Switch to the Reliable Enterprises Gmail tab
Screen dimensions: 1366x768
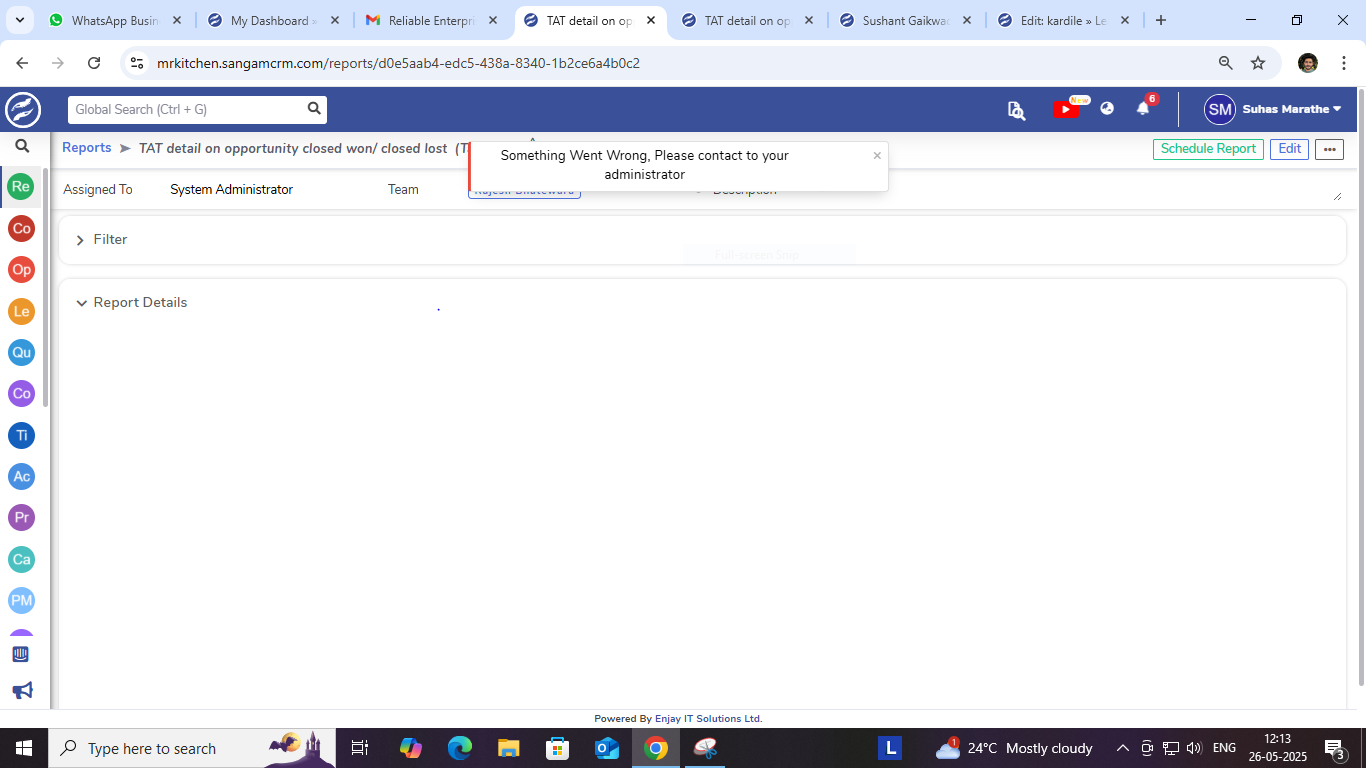[x=432, y=20]
